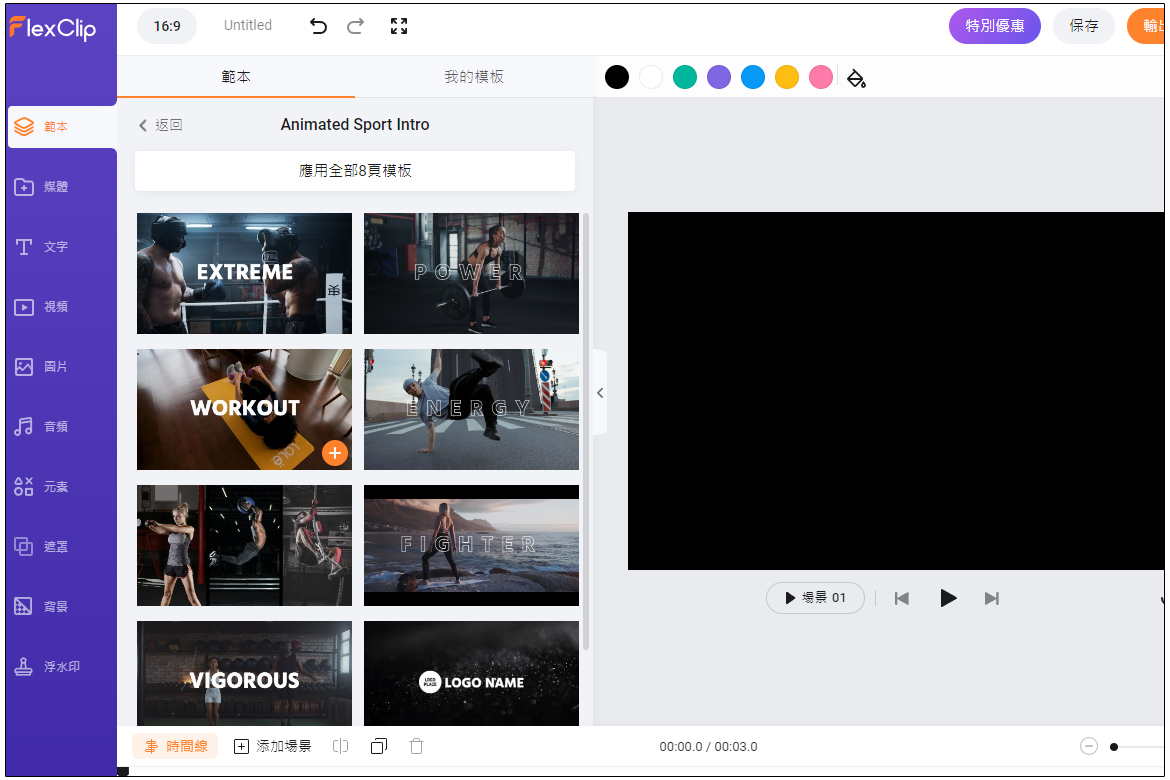Redo the last action
The width and height of the screenshot is (1170, 780).
356,26
